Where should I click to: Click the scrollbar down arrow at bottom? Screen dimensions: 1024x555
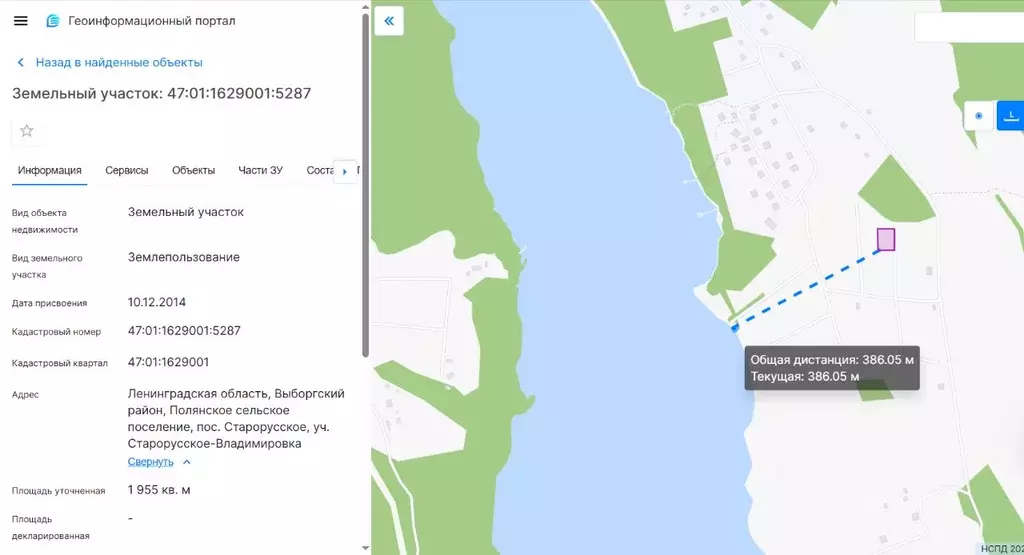(x=365, y=548)
